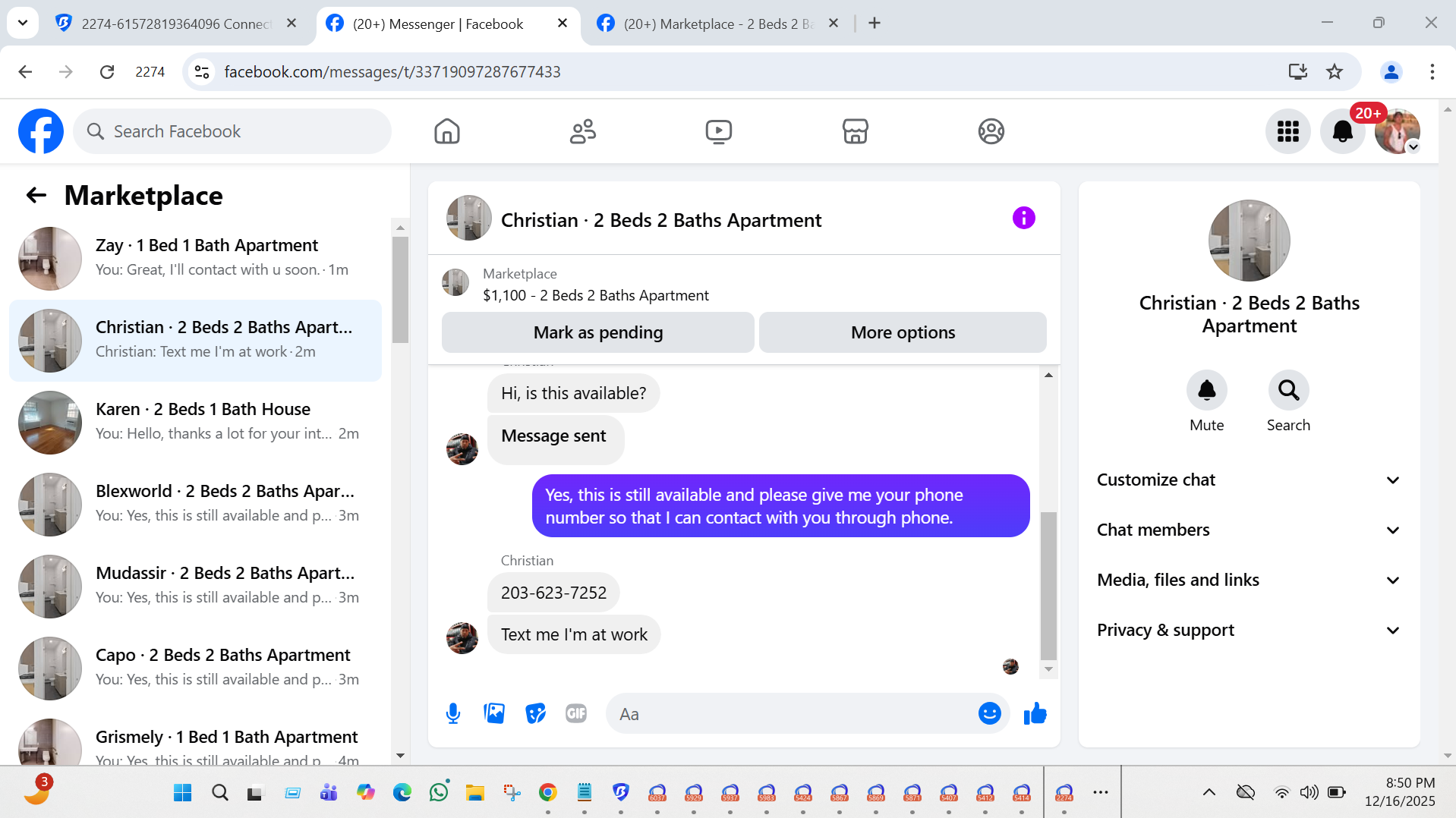This screenshot has height=818, width=1456.
Task: Click the phone number 203-623-7252 message
Action: [x=553, y=593]
